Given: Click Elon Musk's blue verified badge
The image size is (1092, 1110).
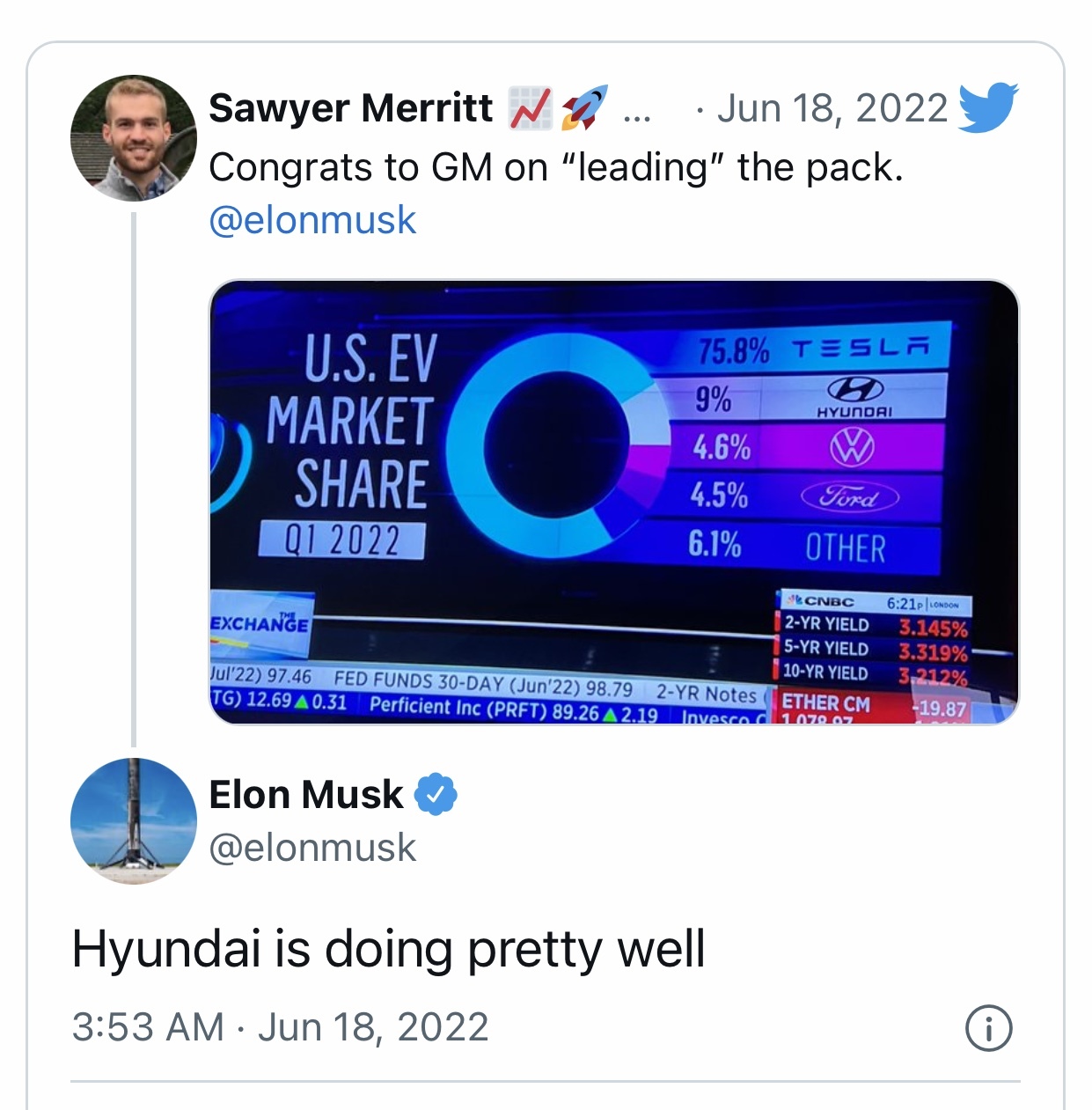Looking at the screenshot, I should point(436,794).
